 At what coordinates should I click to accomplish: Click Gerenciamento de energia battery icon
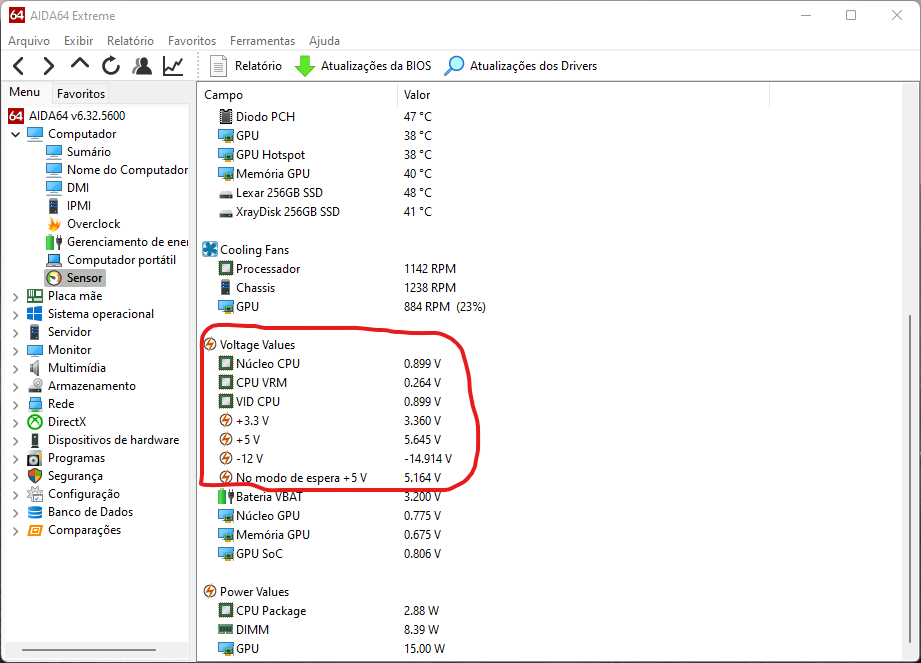[x=54, y=242]
